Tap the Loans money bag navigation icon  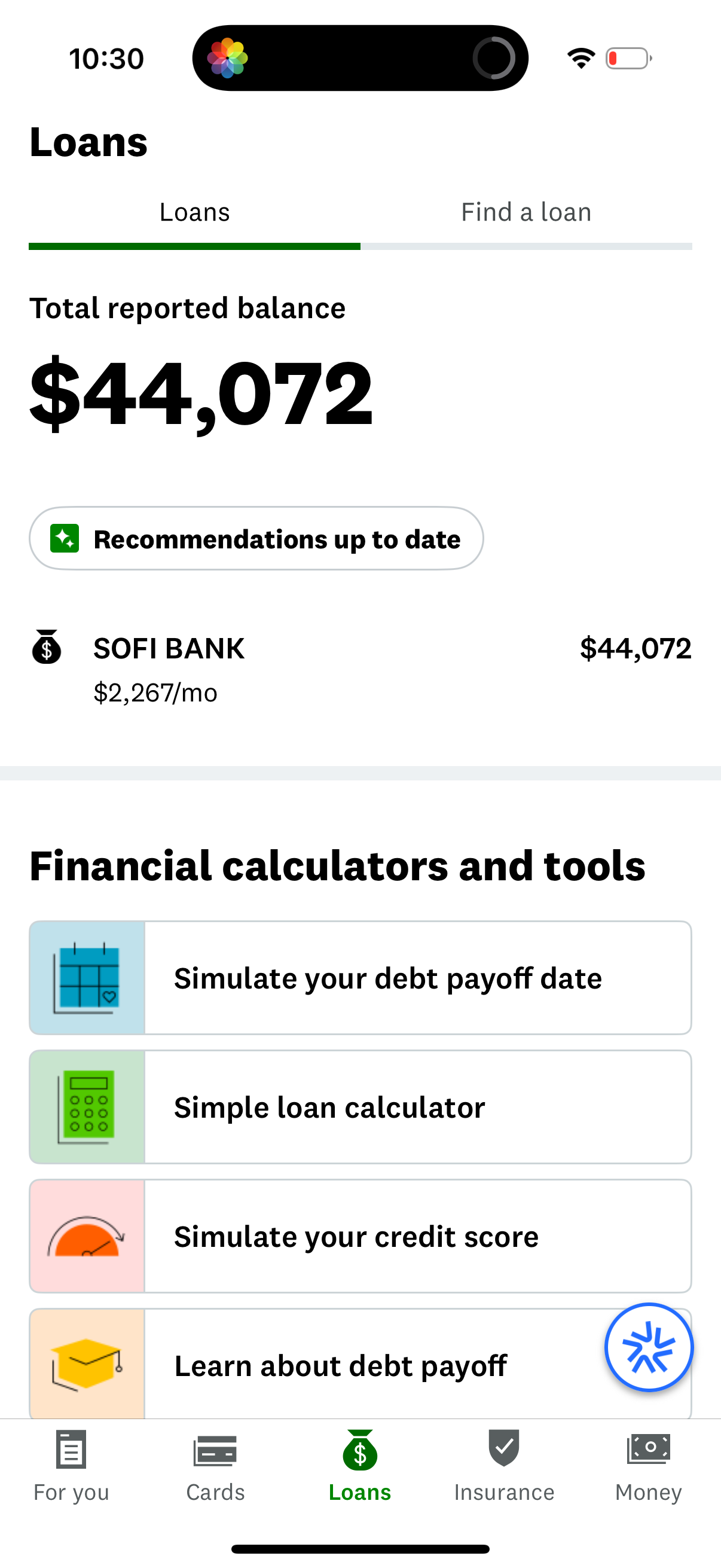click(359, 1451)
